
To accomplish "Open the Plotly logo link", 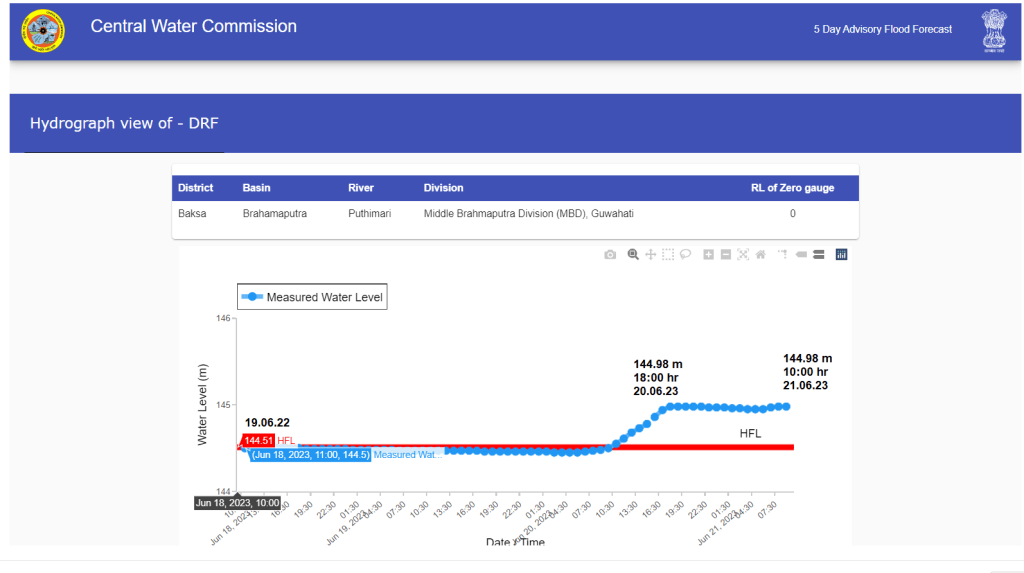I will [841, 255].
